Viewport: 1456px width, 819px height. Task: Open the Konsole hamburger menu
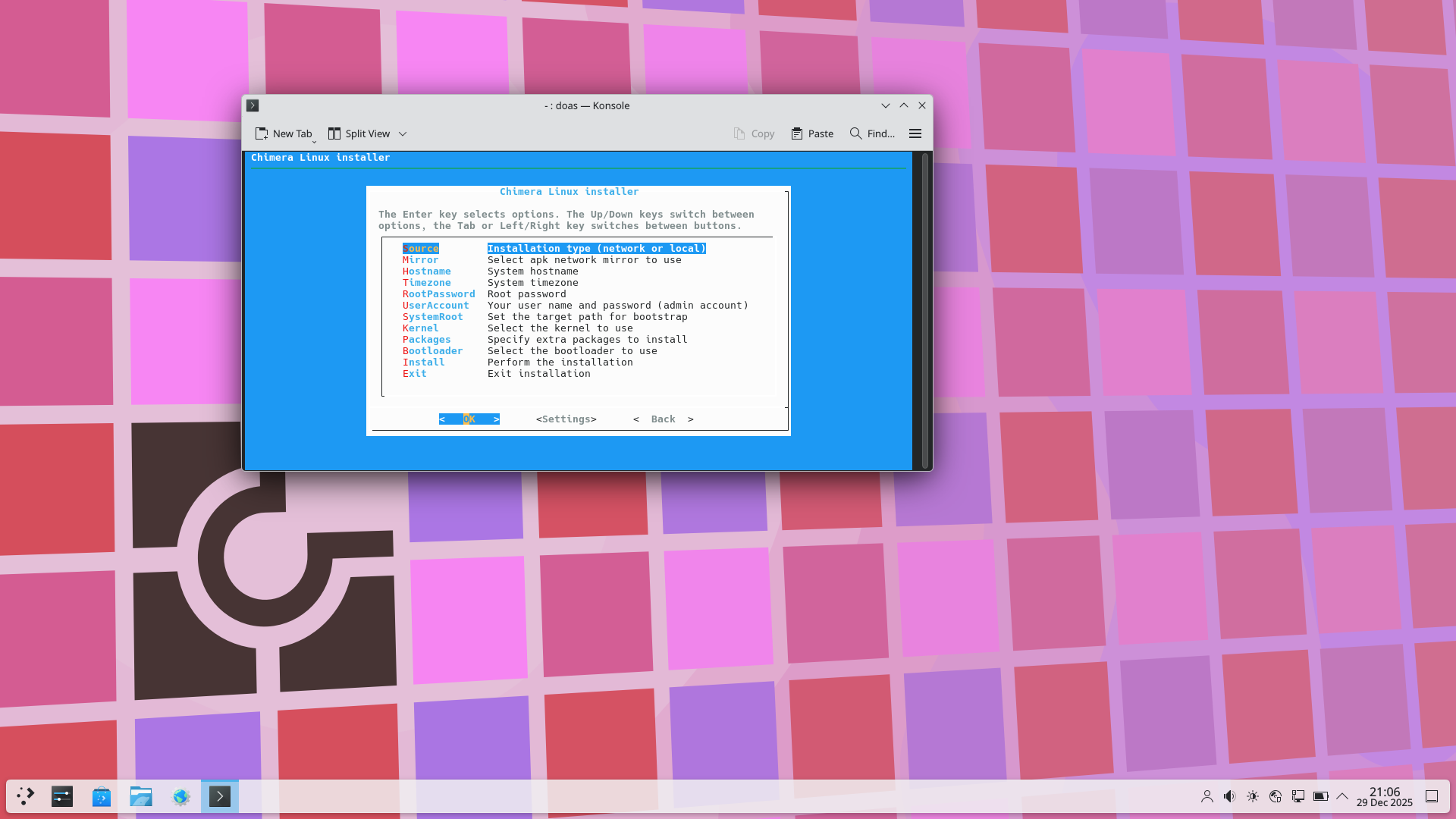tap(915, 133)
